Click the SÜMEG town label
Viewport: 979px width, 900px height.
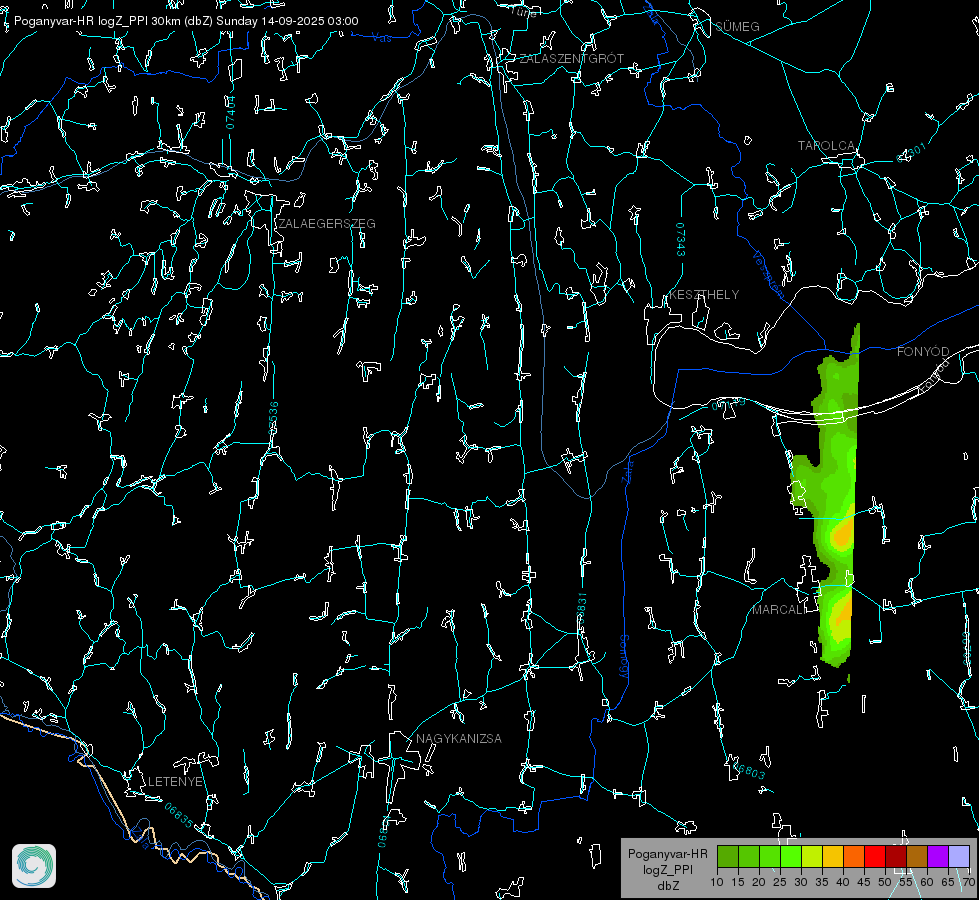click(737, 26)
